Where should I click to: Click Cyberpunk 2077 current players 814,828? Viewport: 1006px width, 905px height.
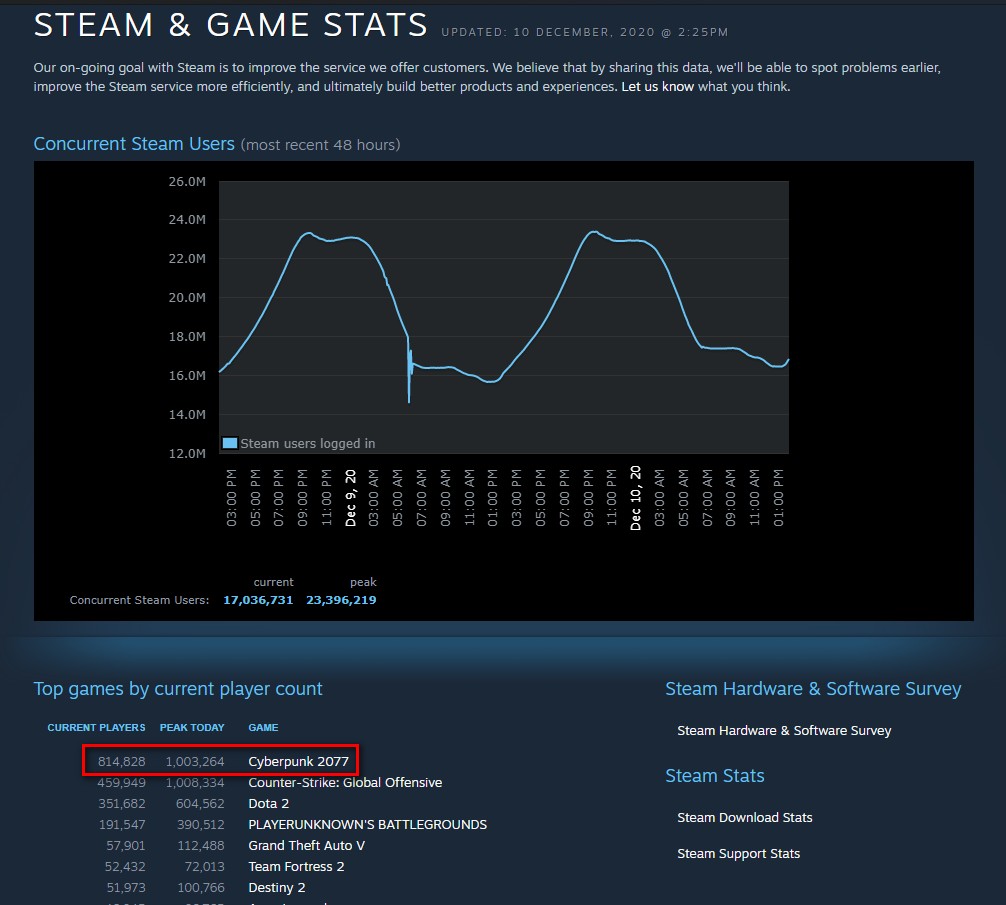tap(122, 761)
